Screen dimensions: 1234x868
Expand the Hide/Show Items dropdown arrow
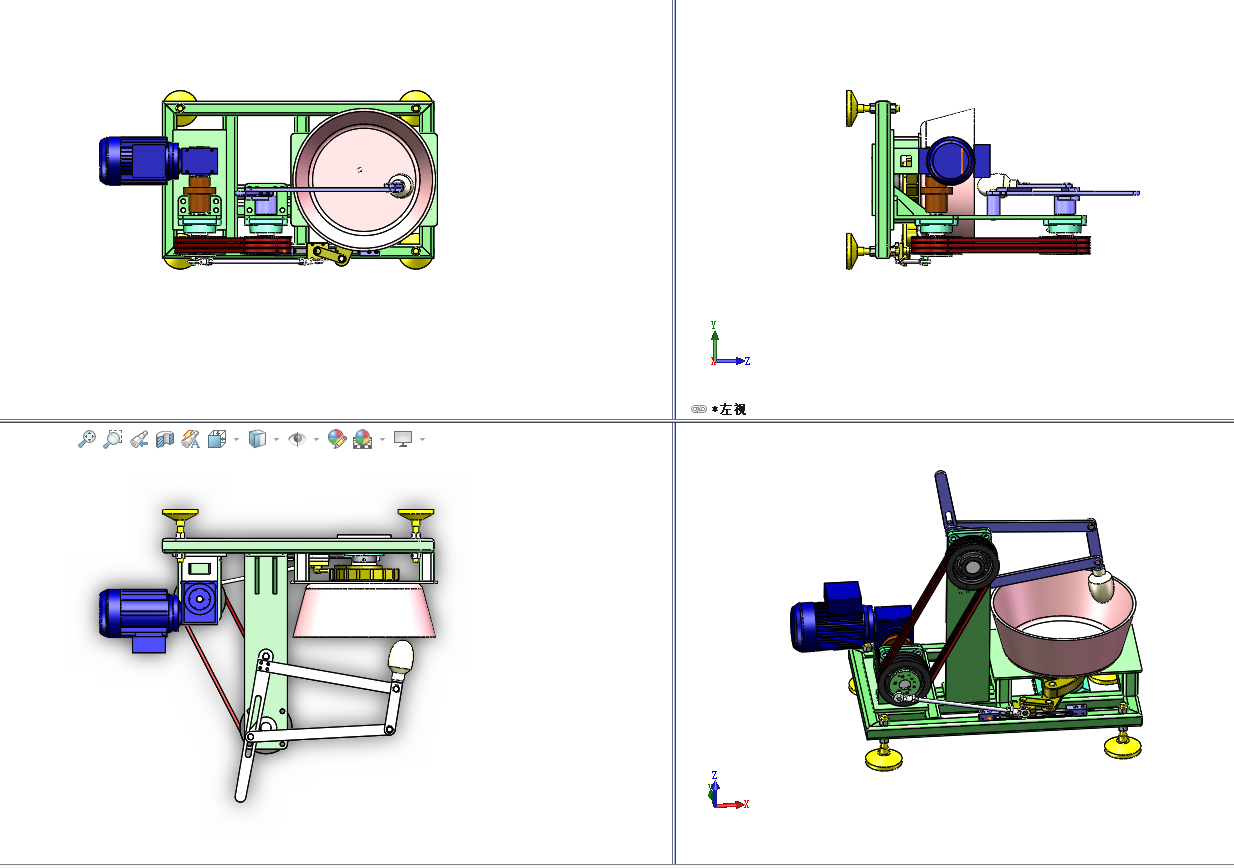[316, 439]
